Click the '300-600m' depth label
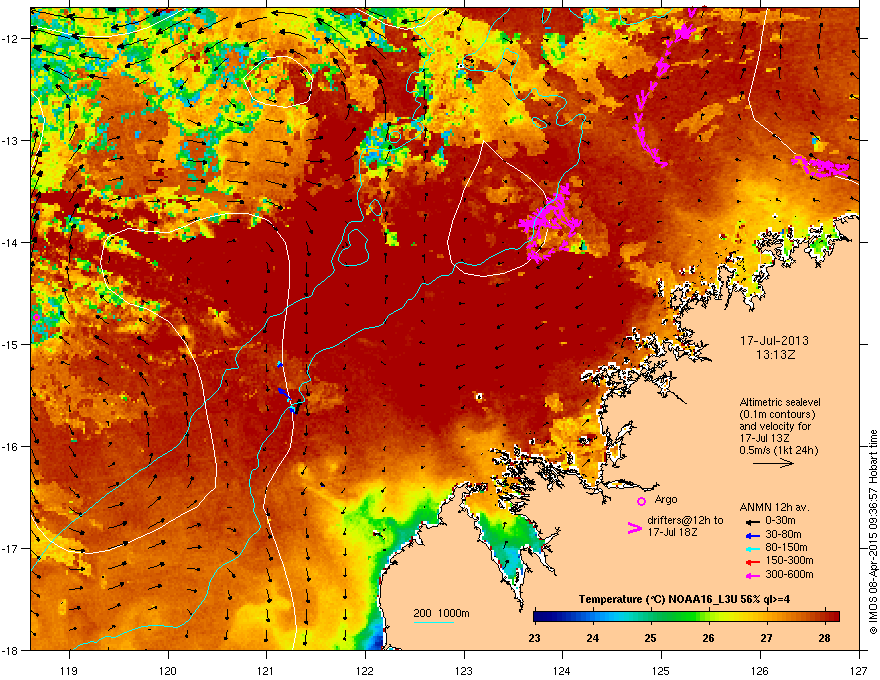The image size is (880, 680). click(790, 574)
